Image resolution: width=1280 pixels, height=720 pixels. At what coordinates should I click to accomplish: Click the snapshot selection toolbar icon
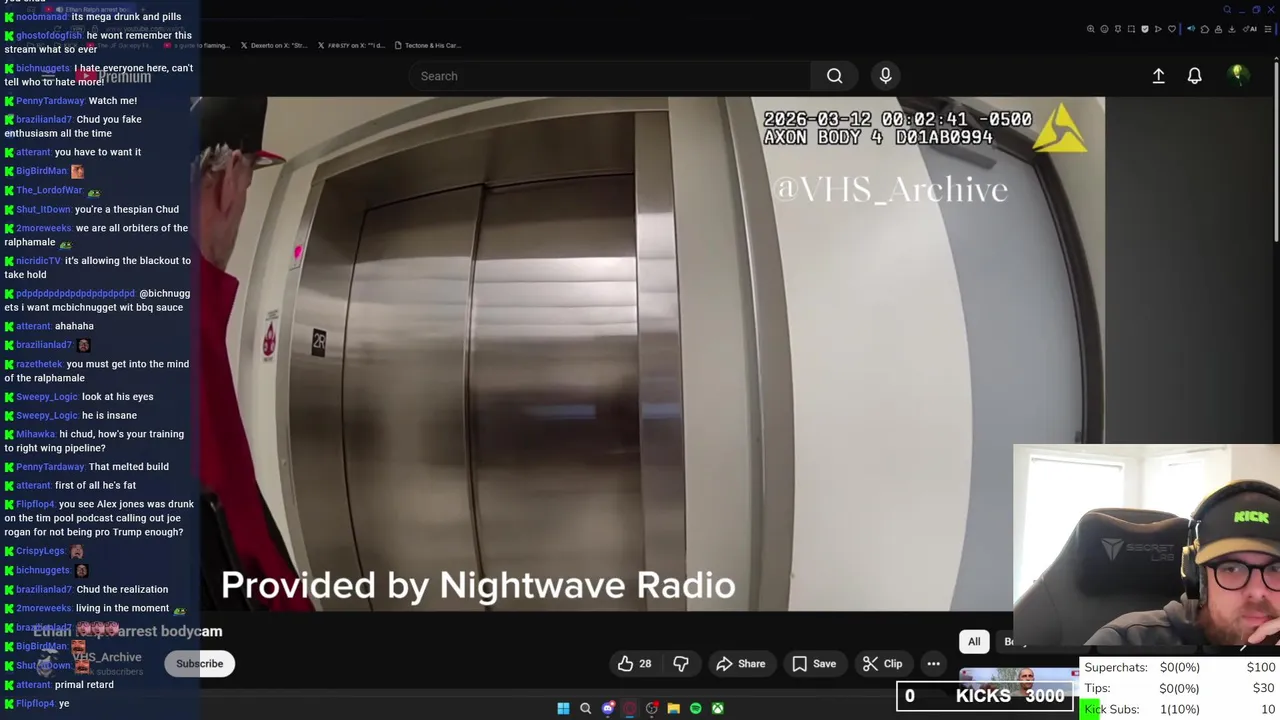click(x=1131, y=29)
